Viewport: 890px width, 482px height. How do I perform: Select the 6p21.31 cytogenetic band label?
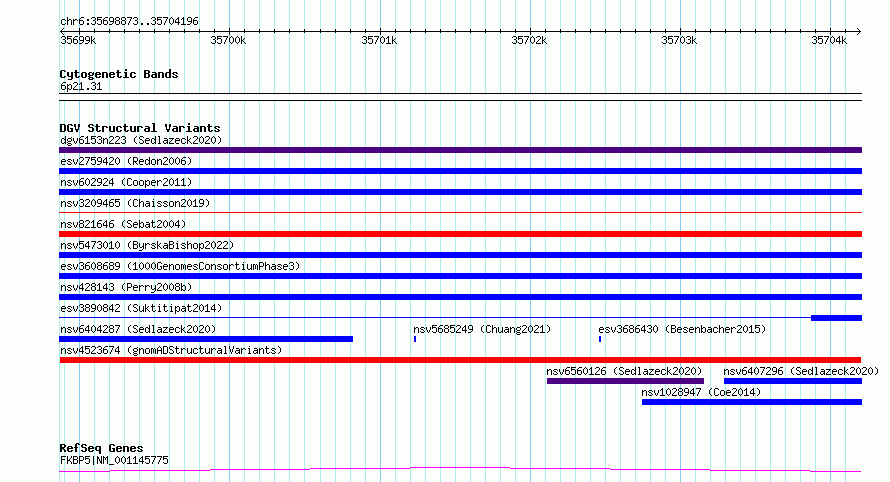[81, 86]
